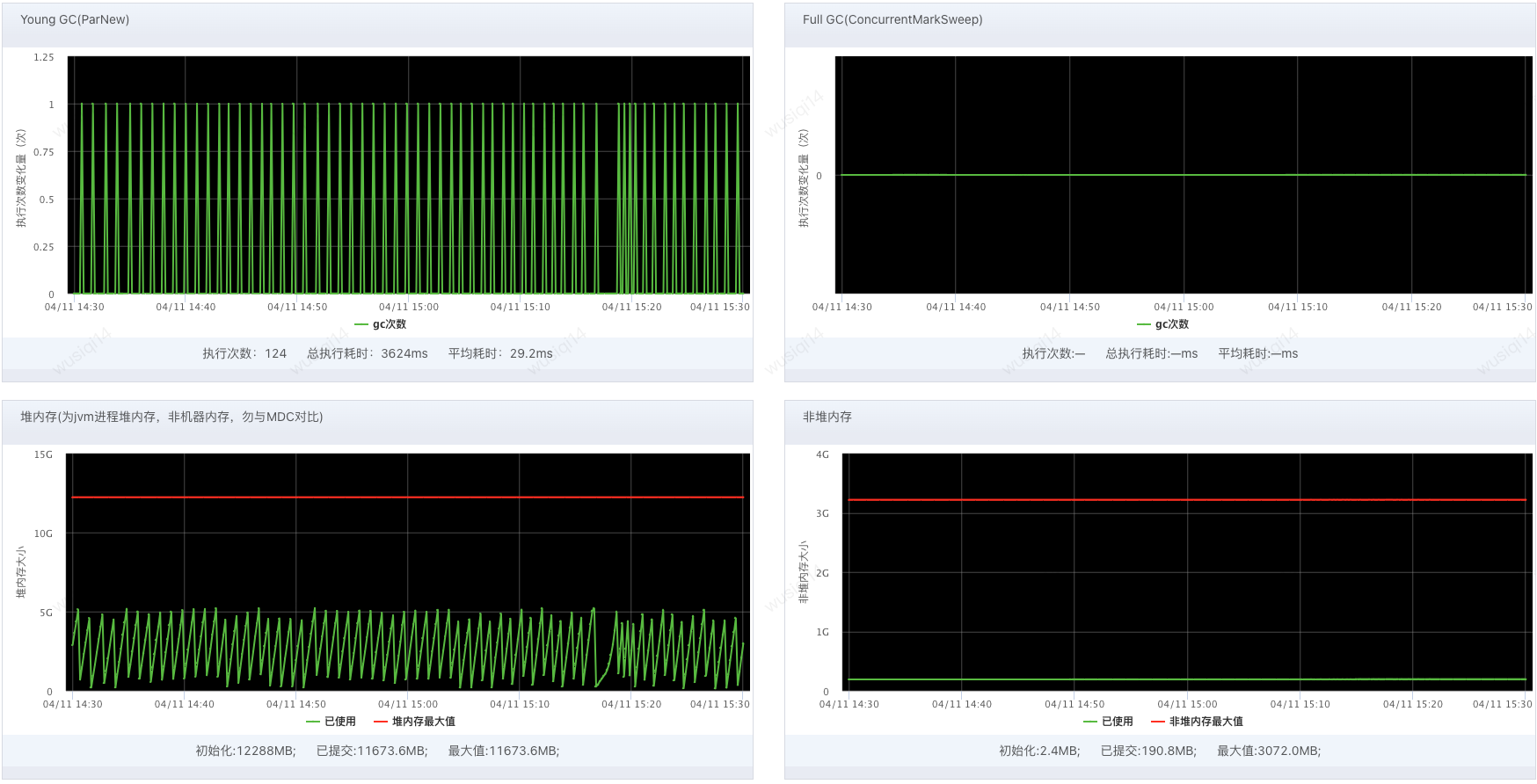Hide 非堆内存最大值 series via its legend

(x=1197, y=722)
